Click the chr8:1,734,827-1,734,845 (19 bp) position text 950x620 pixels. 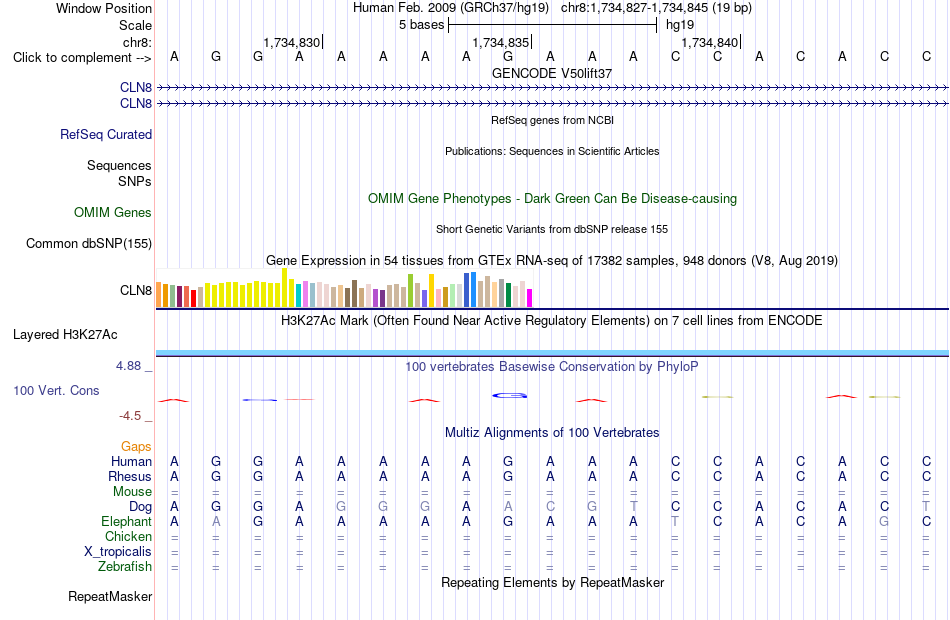coord(656,8)
